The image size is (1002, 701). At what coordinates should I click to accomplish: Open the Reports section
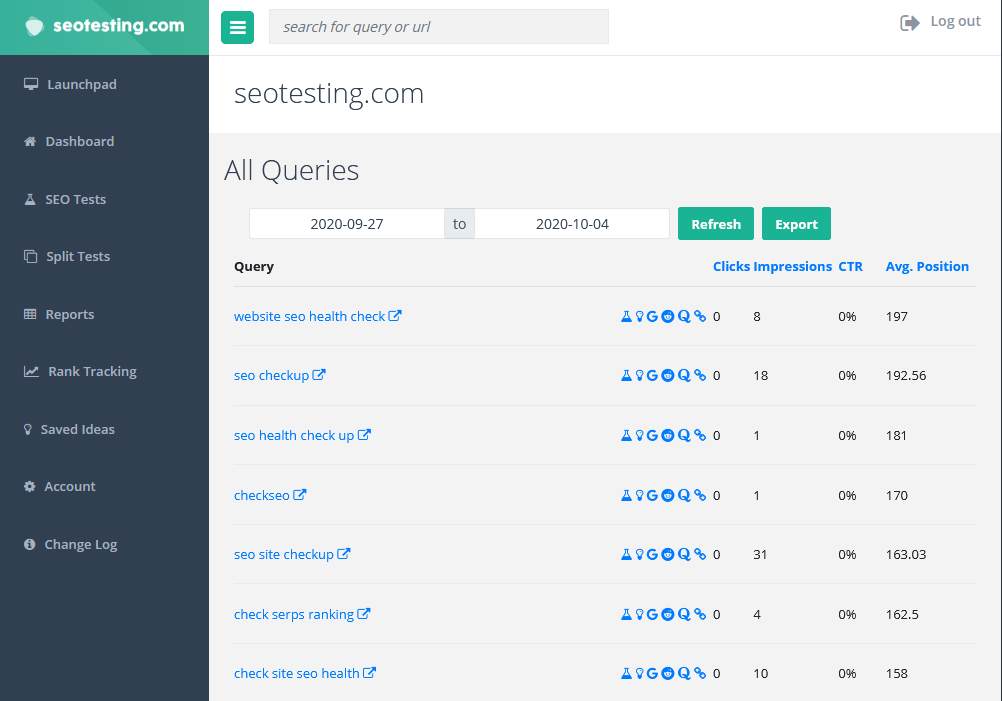pos(71,313)
